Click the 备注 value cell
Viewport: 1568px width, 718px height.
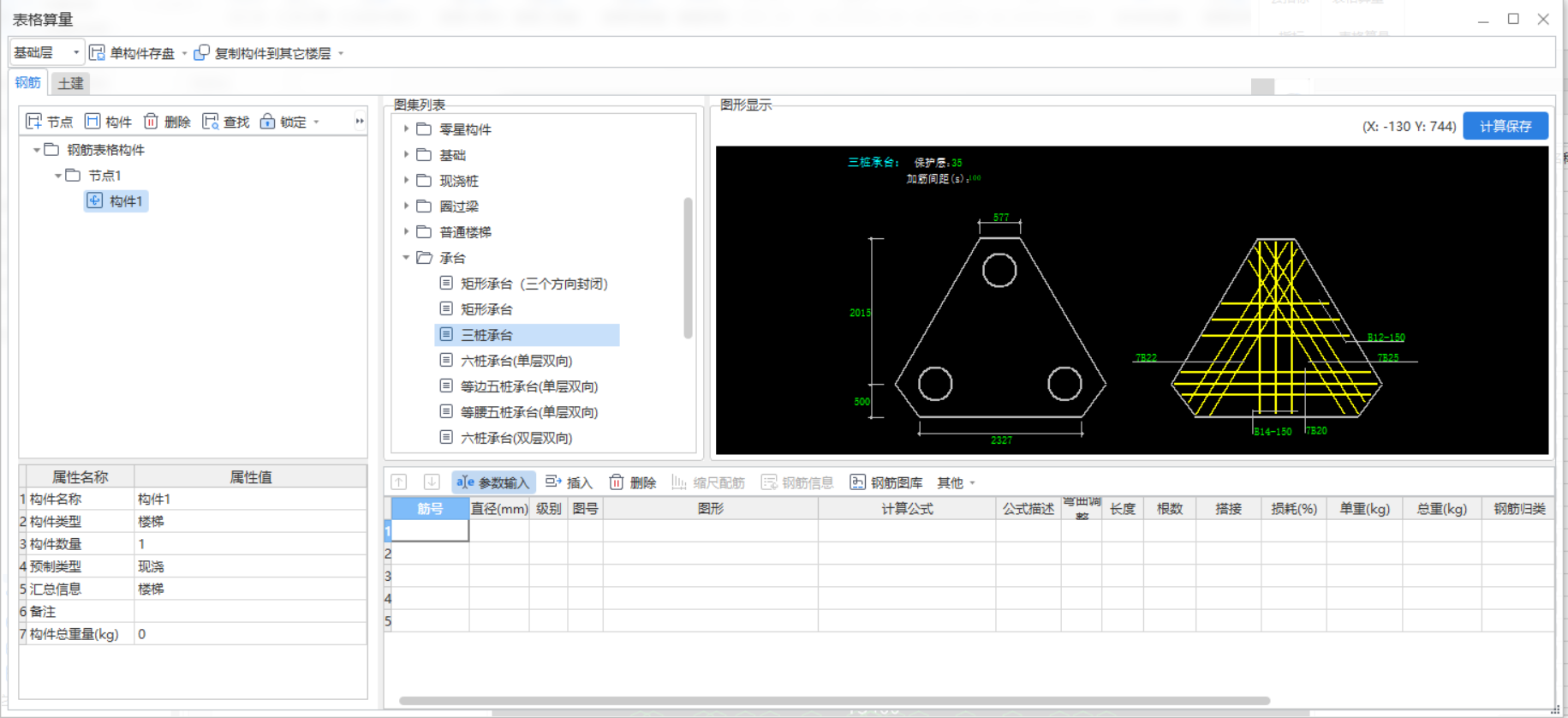pyautogui.click(x=250, y=611)
